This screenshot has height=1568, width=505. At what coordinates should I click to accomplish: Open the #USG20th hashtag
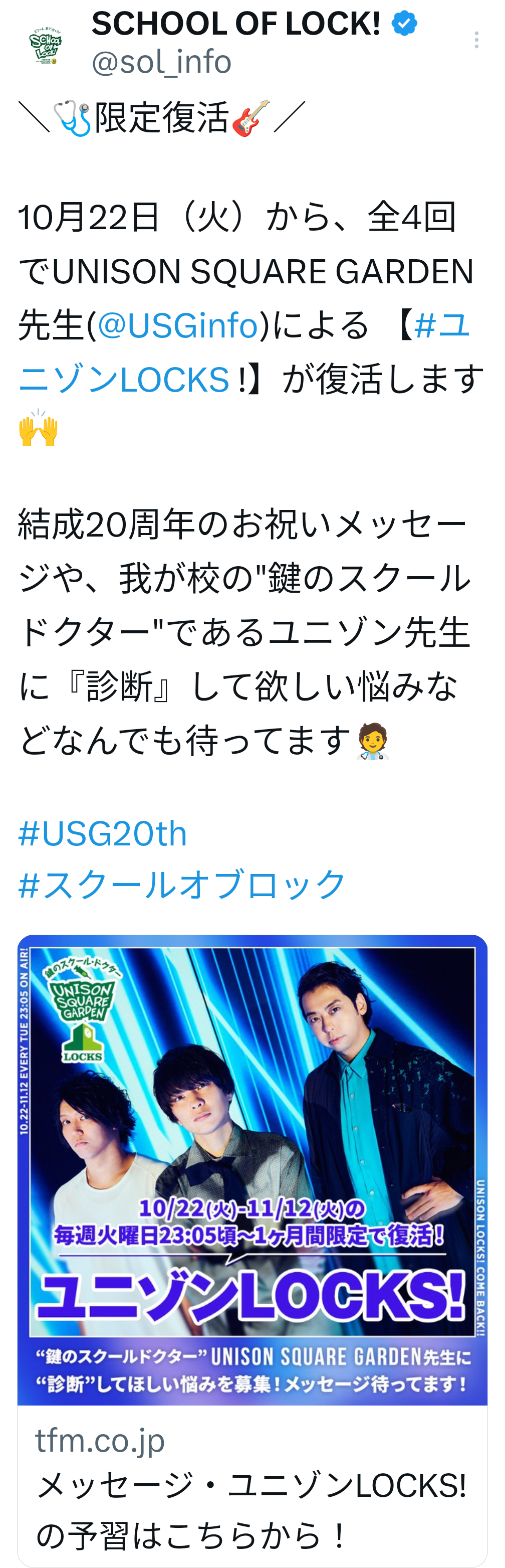pos(102,833)
